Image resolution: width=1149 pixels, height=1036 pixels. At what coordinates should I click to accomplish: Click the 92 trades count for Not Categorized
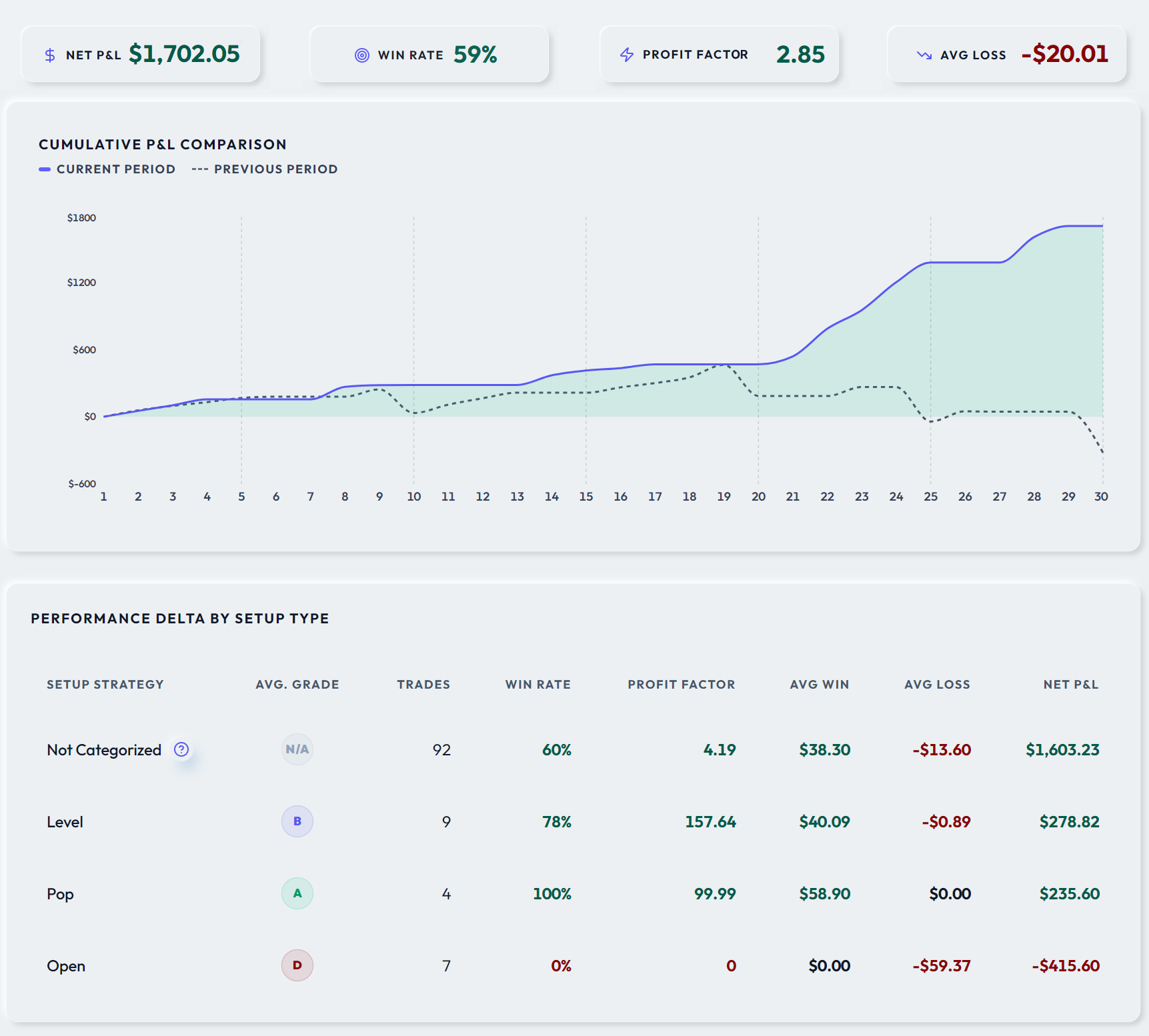click(441, 750)
